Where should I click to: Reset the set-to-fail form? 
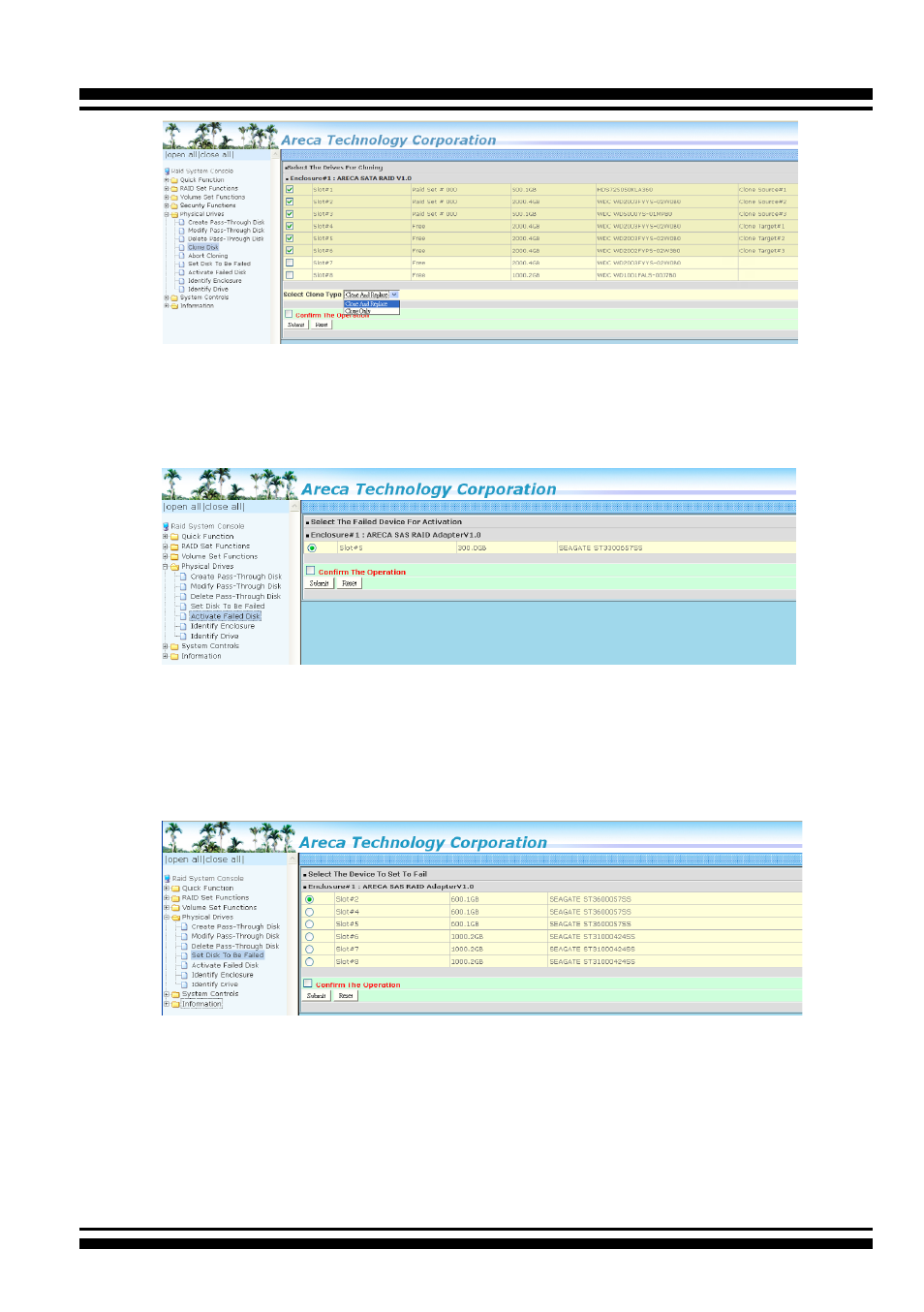(x=346, y=996)
